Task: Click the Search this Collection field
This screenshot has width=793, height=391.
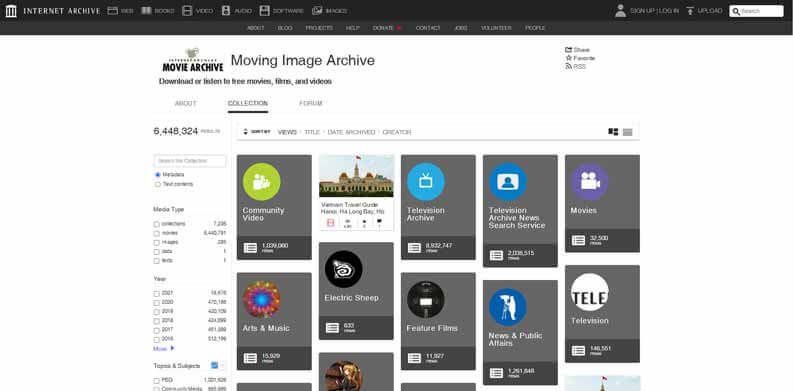Action: pos(190,161)
